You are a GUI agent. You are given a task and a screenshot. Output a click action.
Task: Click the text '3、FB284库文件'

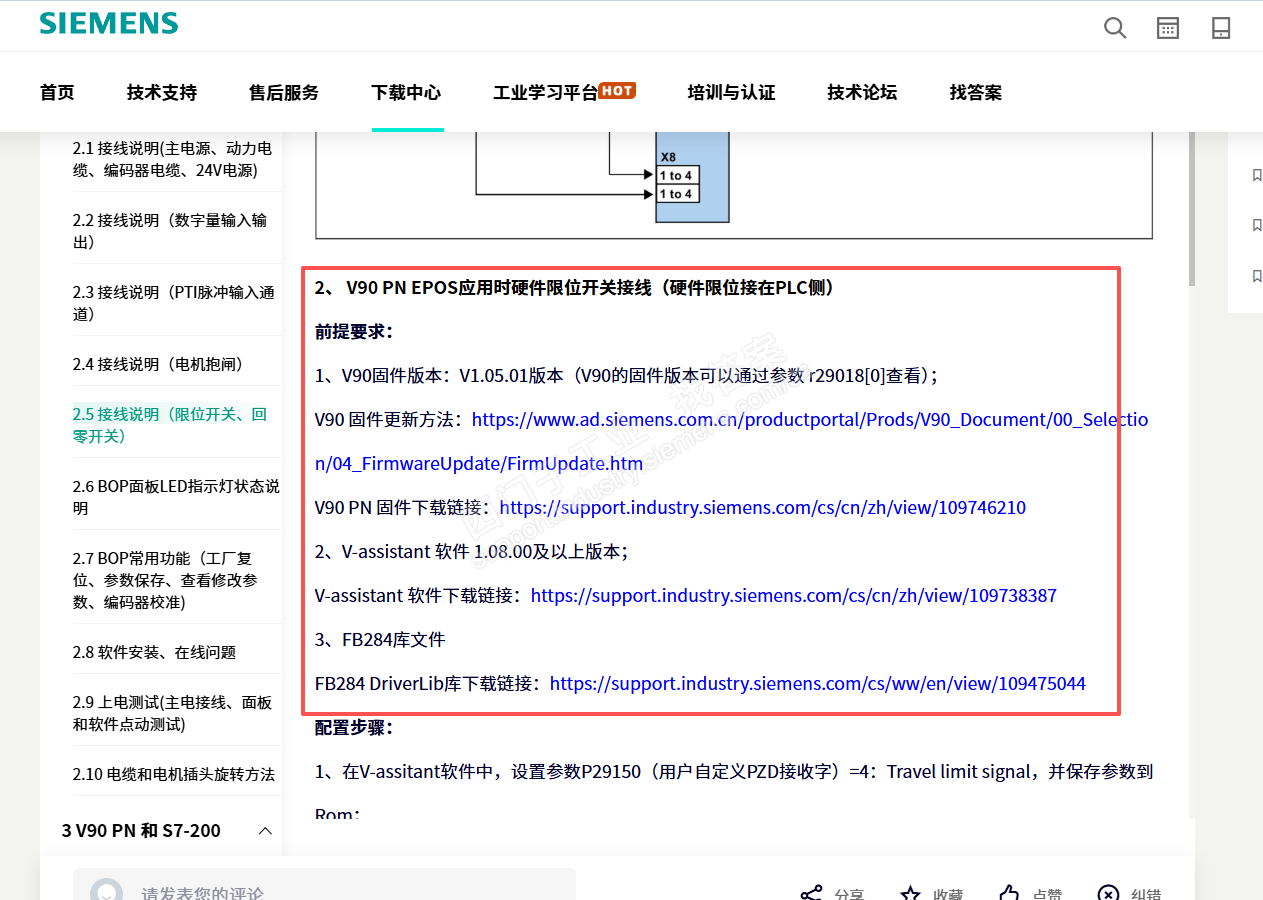(x=379, y=639)
